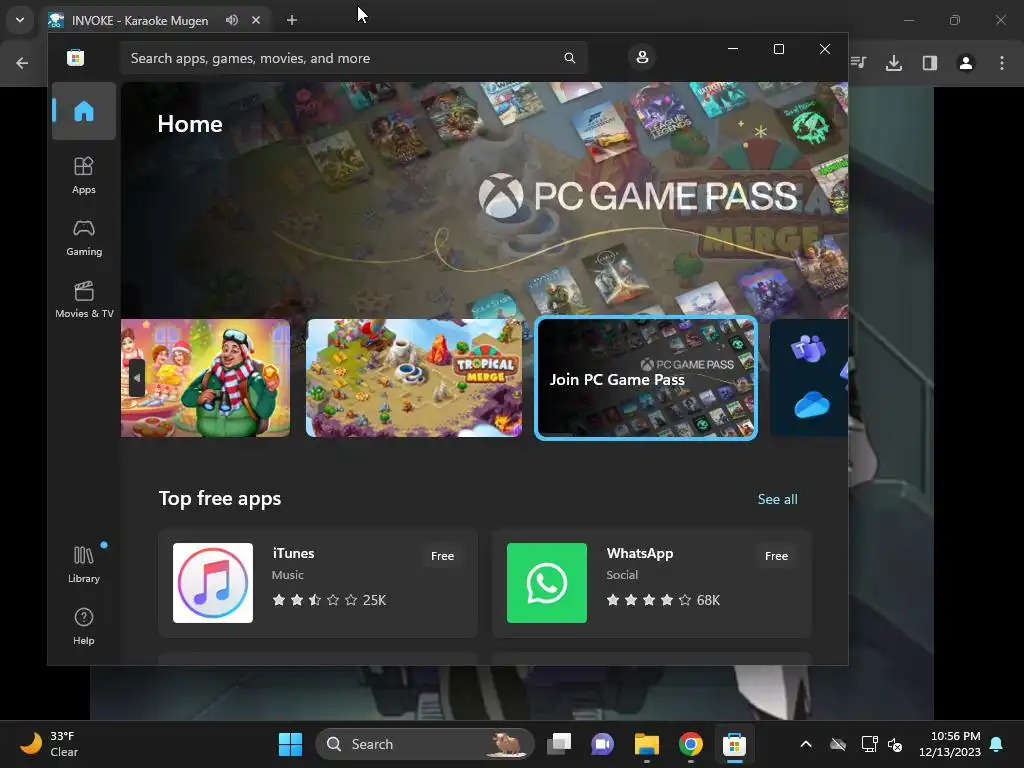Click the search magnifier icon in Store
Image resolution: width=1024 pixels, height=768 pixels.
pyautogui.click(x=569, y=58)
